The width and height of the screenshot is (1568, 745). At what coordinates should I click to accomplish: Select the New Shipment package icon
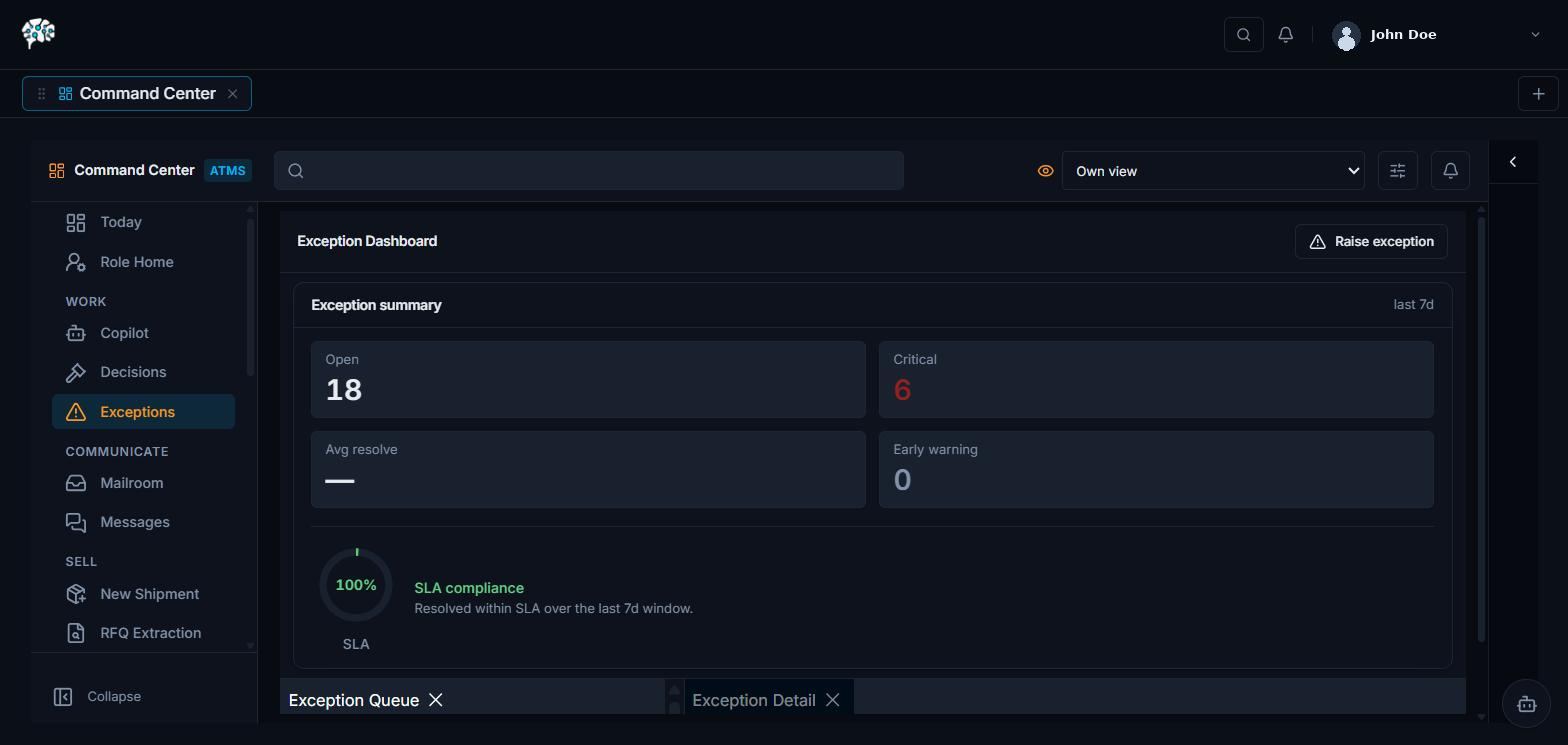tap(76, 594)
